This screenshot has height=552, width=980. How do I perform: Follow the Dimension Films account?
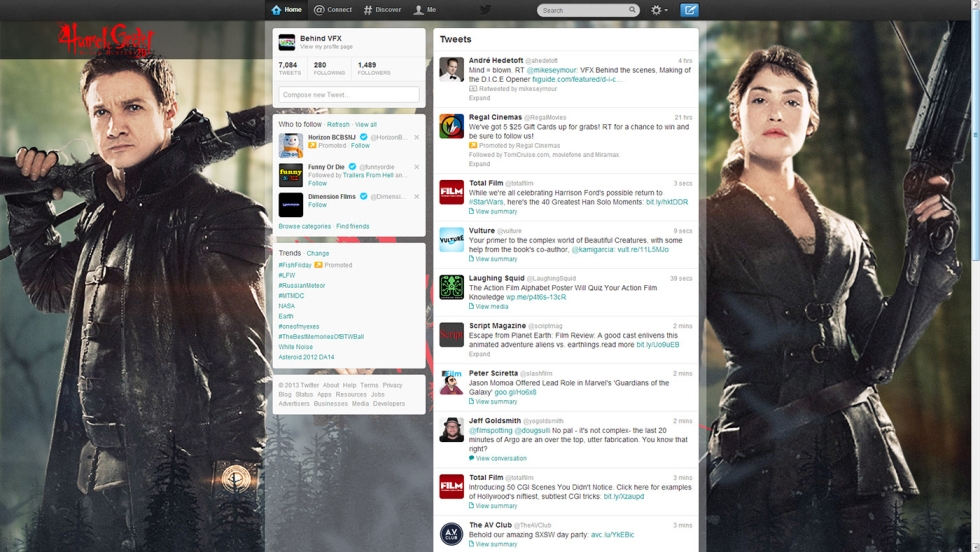317,205
